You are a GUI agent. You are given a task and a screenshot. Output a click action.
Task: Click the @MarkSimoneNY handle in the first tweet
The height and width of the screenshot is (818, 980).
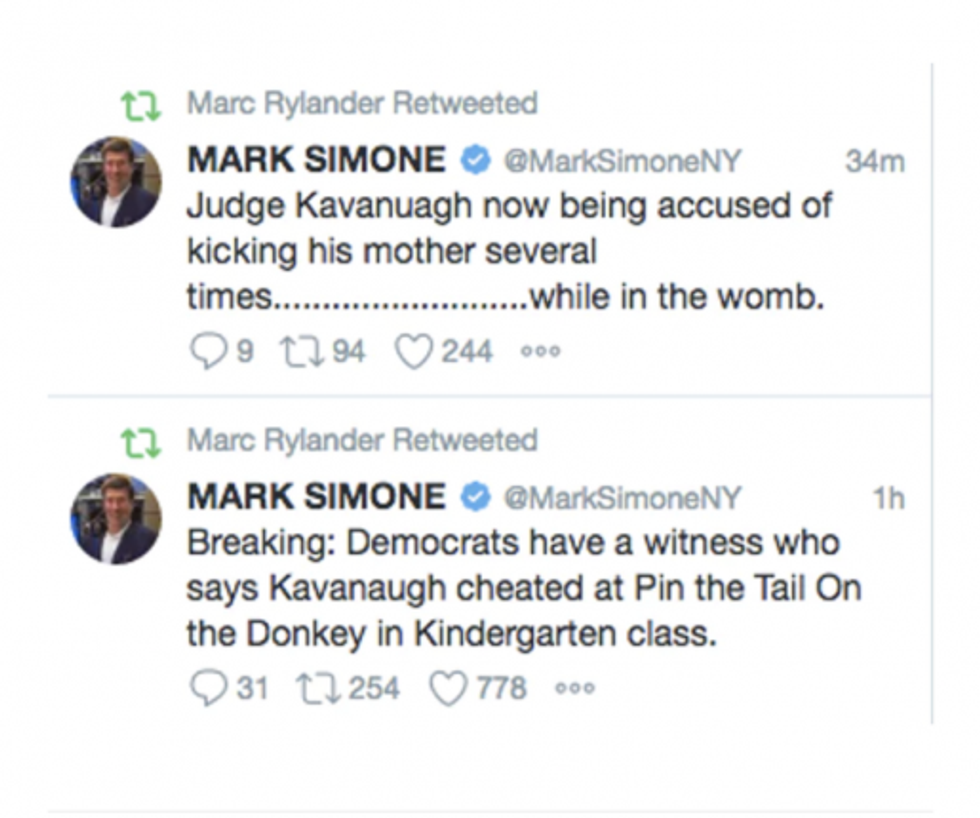click(620, 161)
